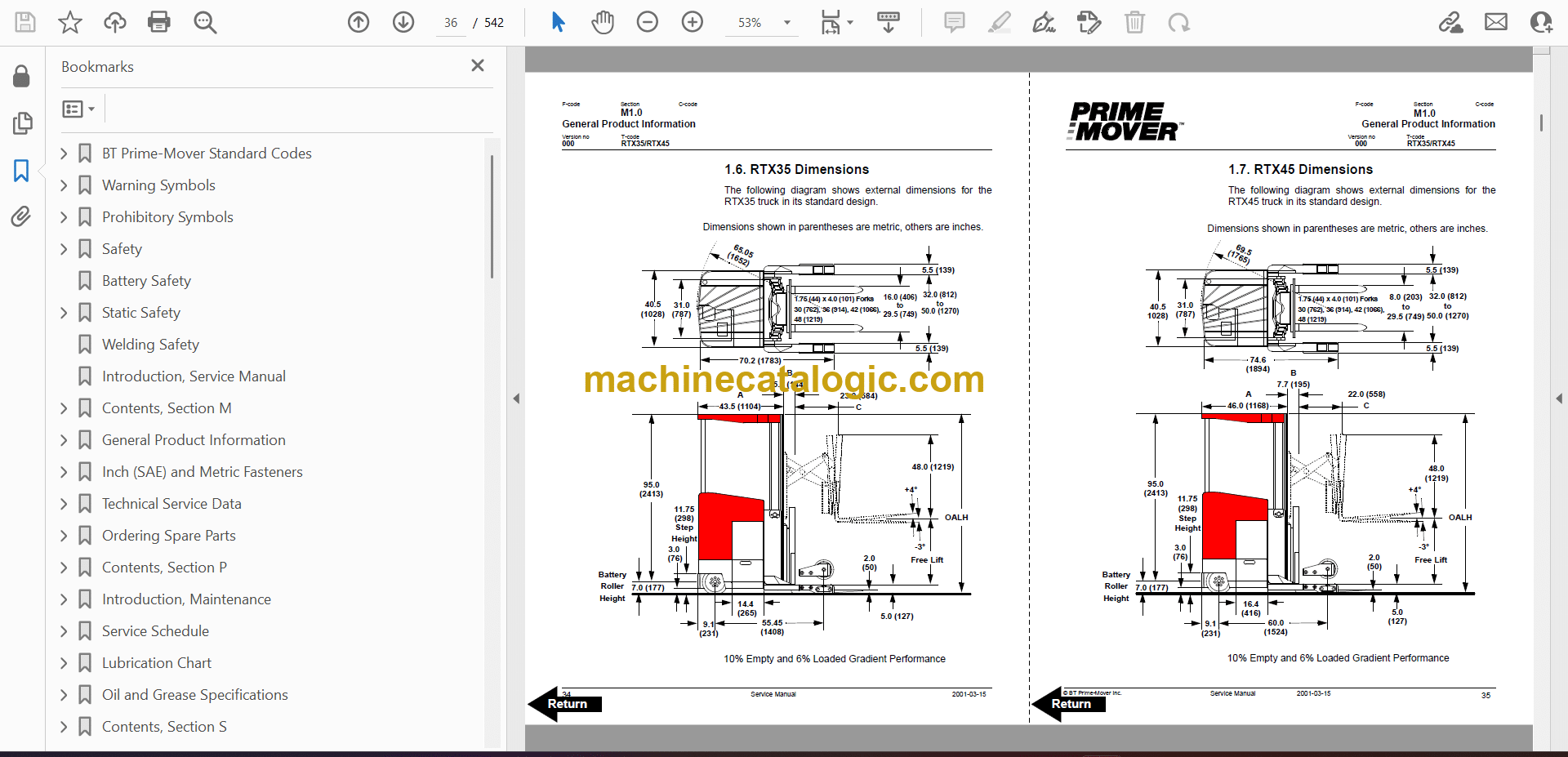The height and width of the screenshot is (757, 1568).
Task: Share a link to this file
Action: coord(1451,22)
